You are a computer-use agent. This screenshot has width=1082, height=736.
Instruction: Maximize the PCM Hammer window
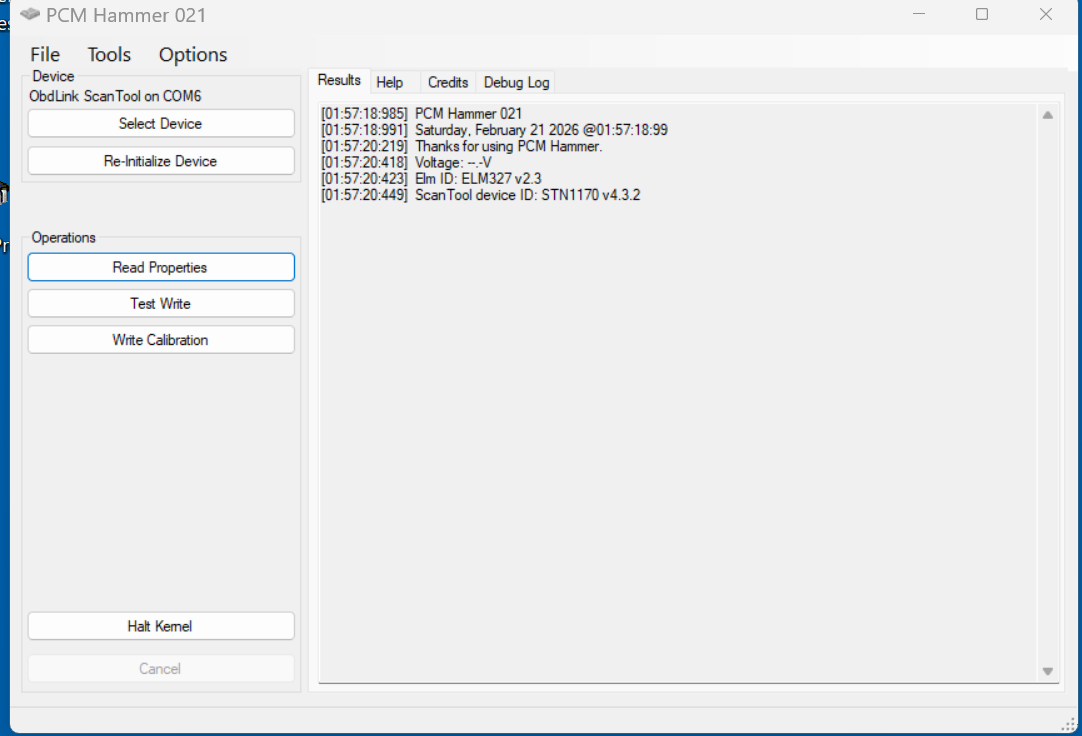[x=982, y=15]
